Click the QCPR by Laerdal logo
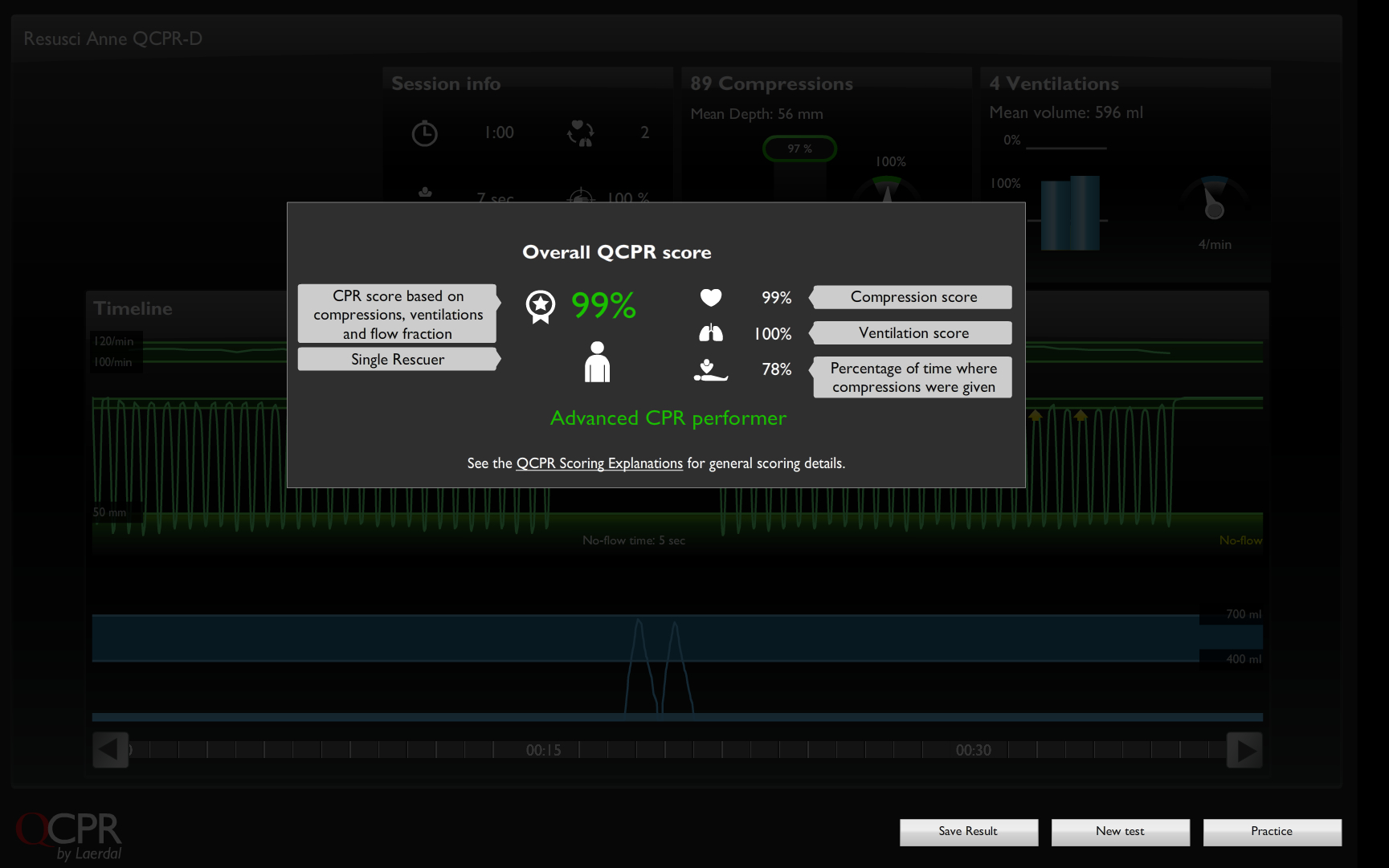 pos(70,836)
